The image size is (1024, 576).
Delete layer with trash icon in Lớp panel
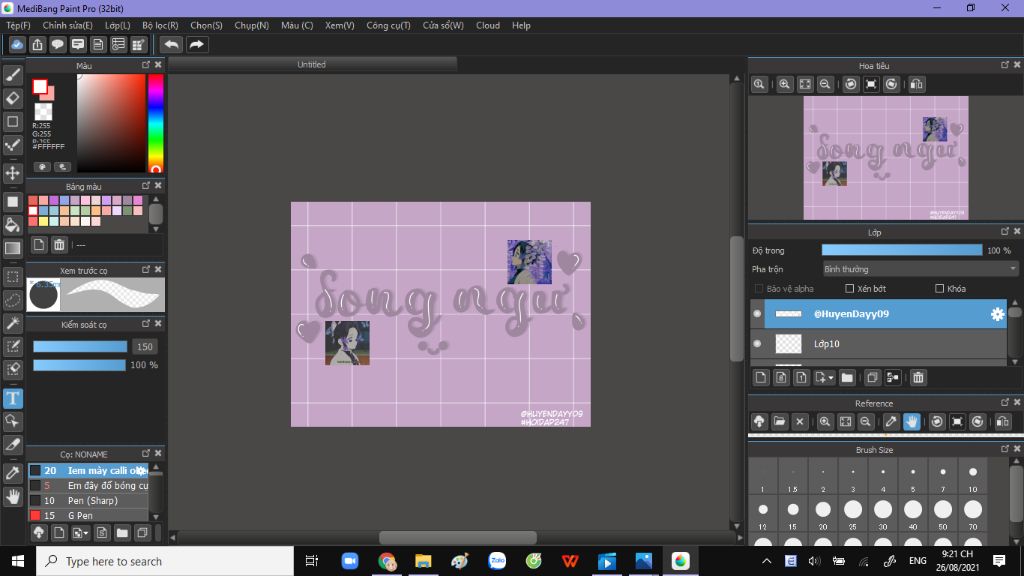(x=918, y=377)
